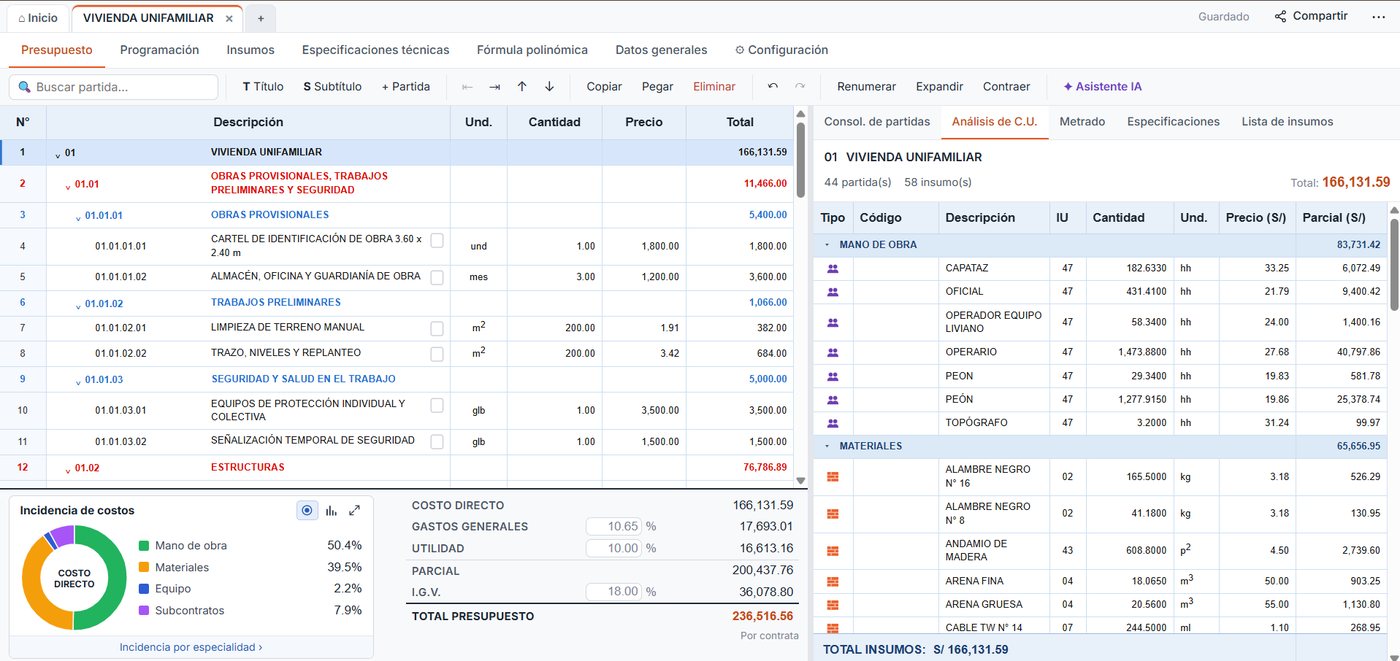Select donut chart view toggle
This screenshot has height=661, width=1400.
coord(307,510)
